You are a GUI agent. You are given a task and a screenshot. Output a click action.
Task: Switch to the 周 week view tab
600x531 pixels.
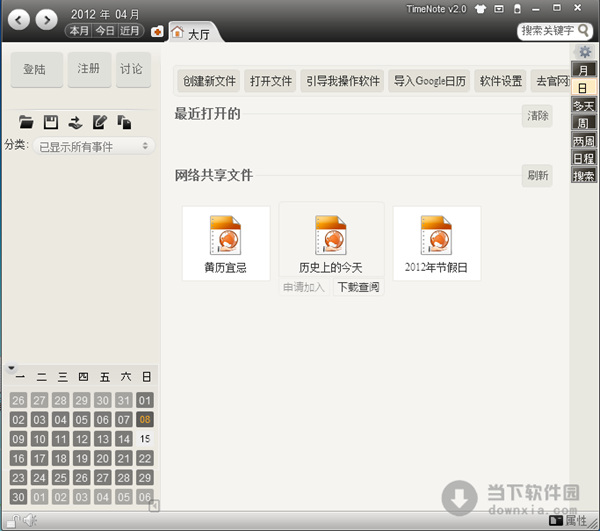(583, 123)
